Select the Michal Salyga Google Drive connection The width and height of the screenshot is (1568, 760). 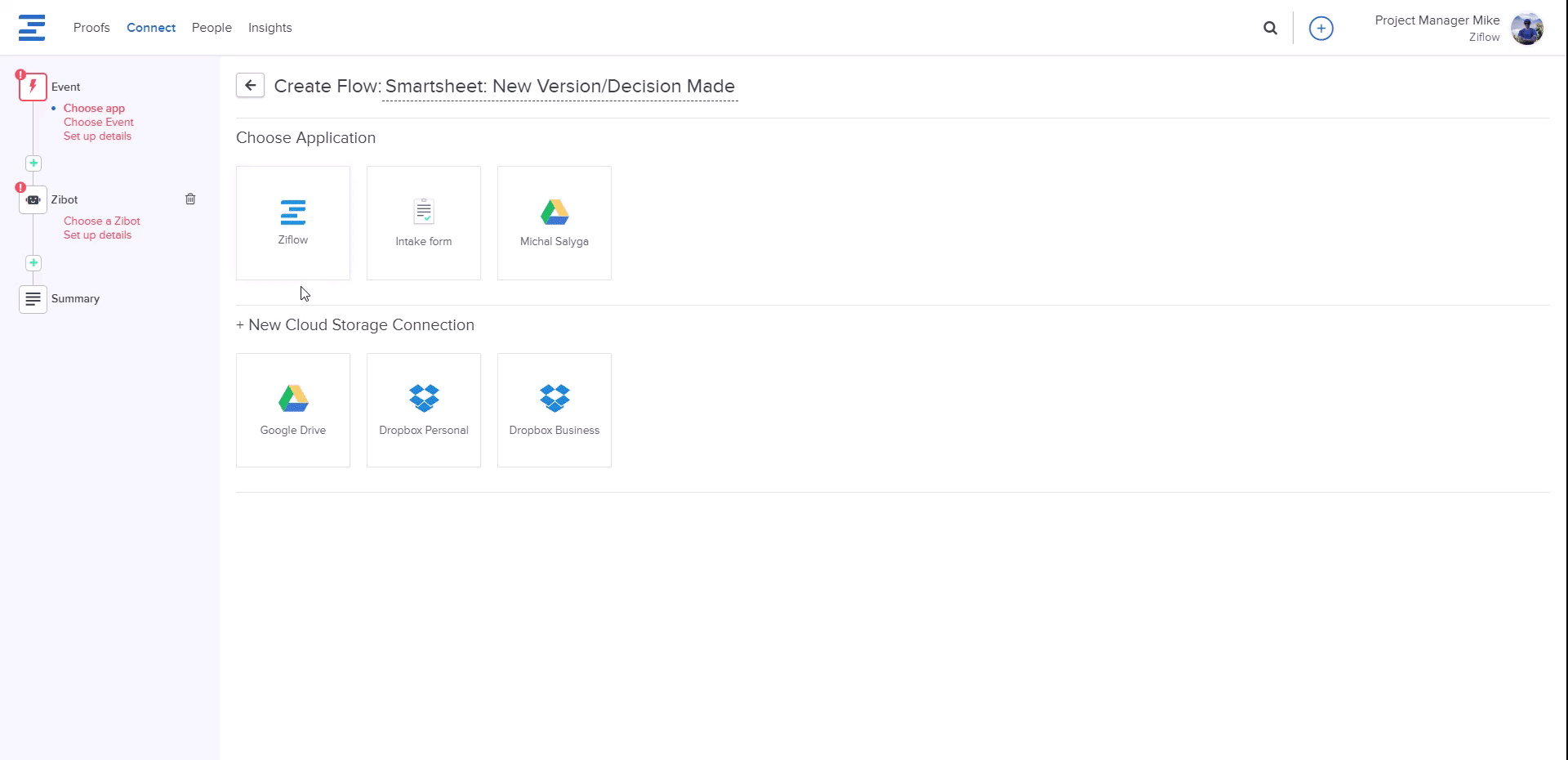(555, 223)
